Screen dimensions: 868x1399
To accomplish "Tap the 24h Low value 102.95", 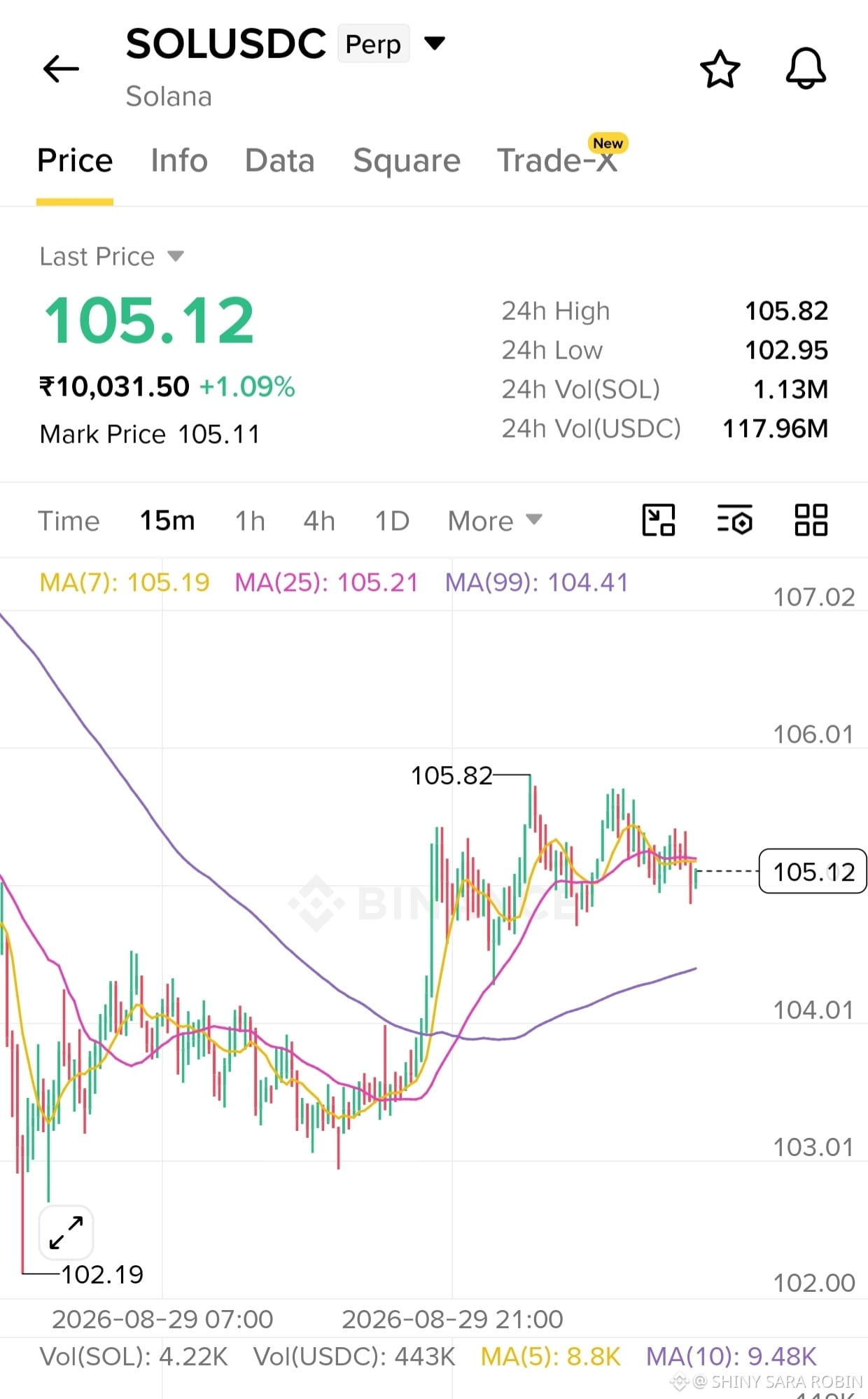I will coord(786,350).
